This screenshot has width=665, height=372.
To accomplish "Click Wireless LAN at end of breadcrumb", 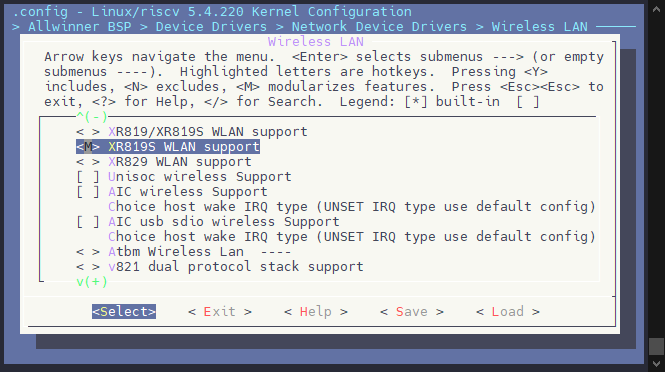I will coord(539,27).
